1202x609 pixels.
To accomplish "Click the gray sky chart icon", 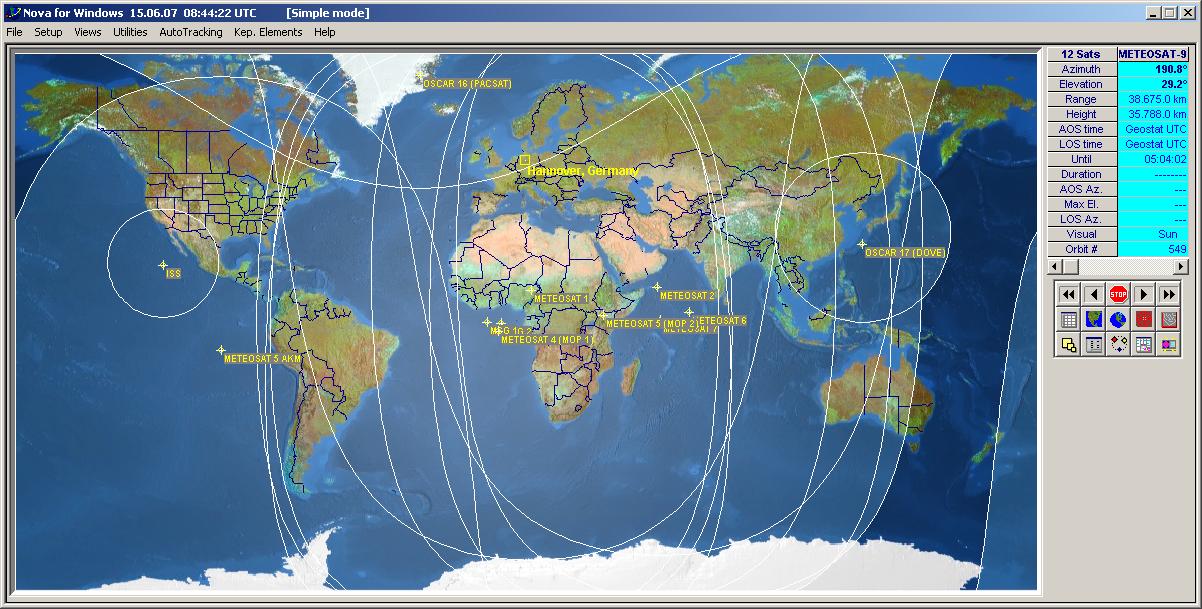I will click(x=1168, y=320).
